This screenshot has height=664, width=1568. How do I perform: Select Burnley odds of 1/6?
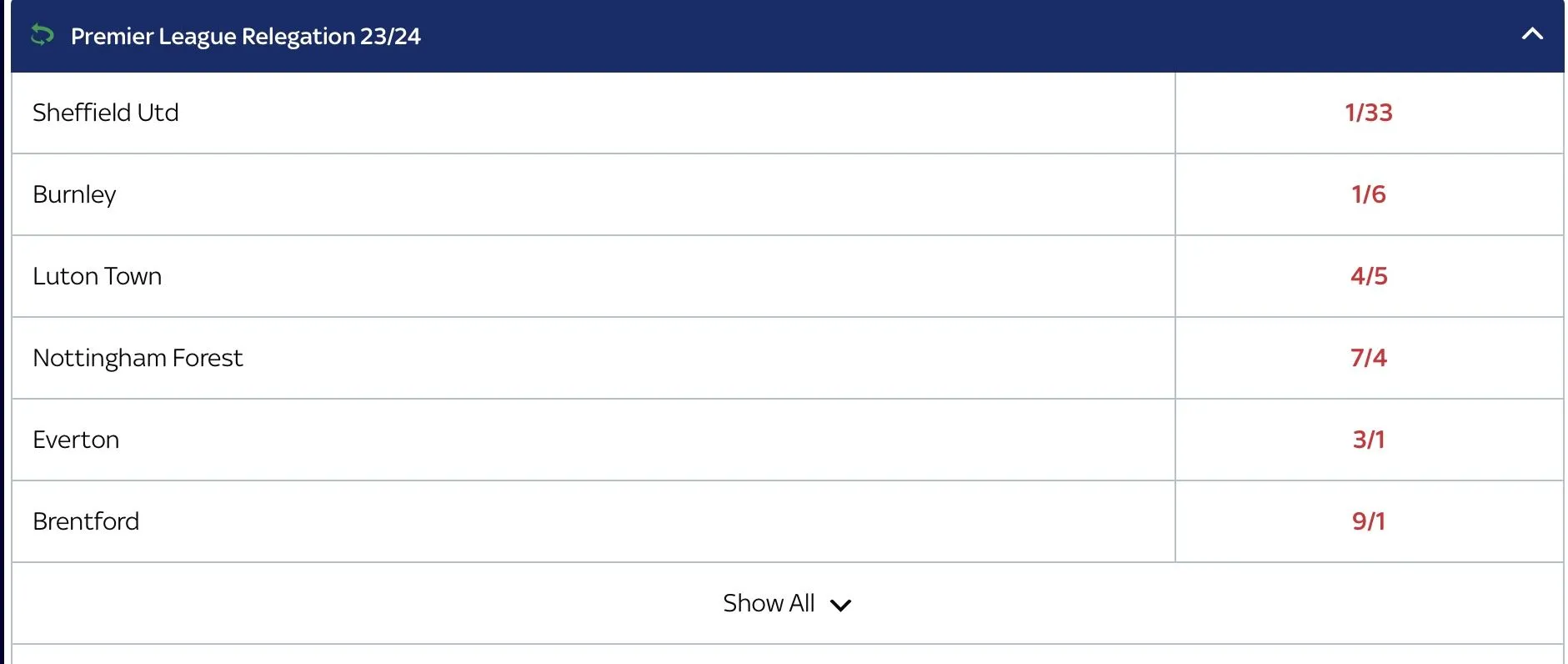click(1368, 194)
